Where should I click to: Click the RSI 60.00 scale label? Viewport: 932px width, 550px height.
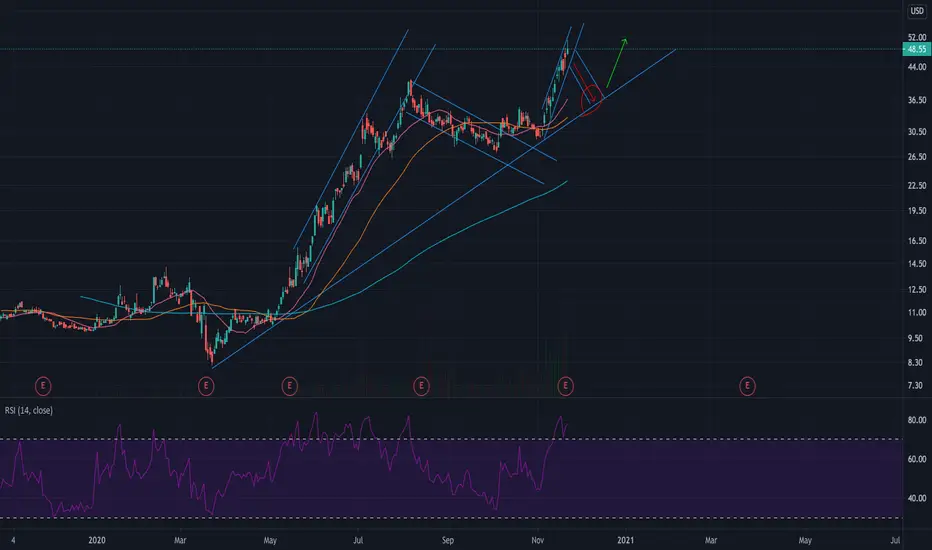point(917,459)
